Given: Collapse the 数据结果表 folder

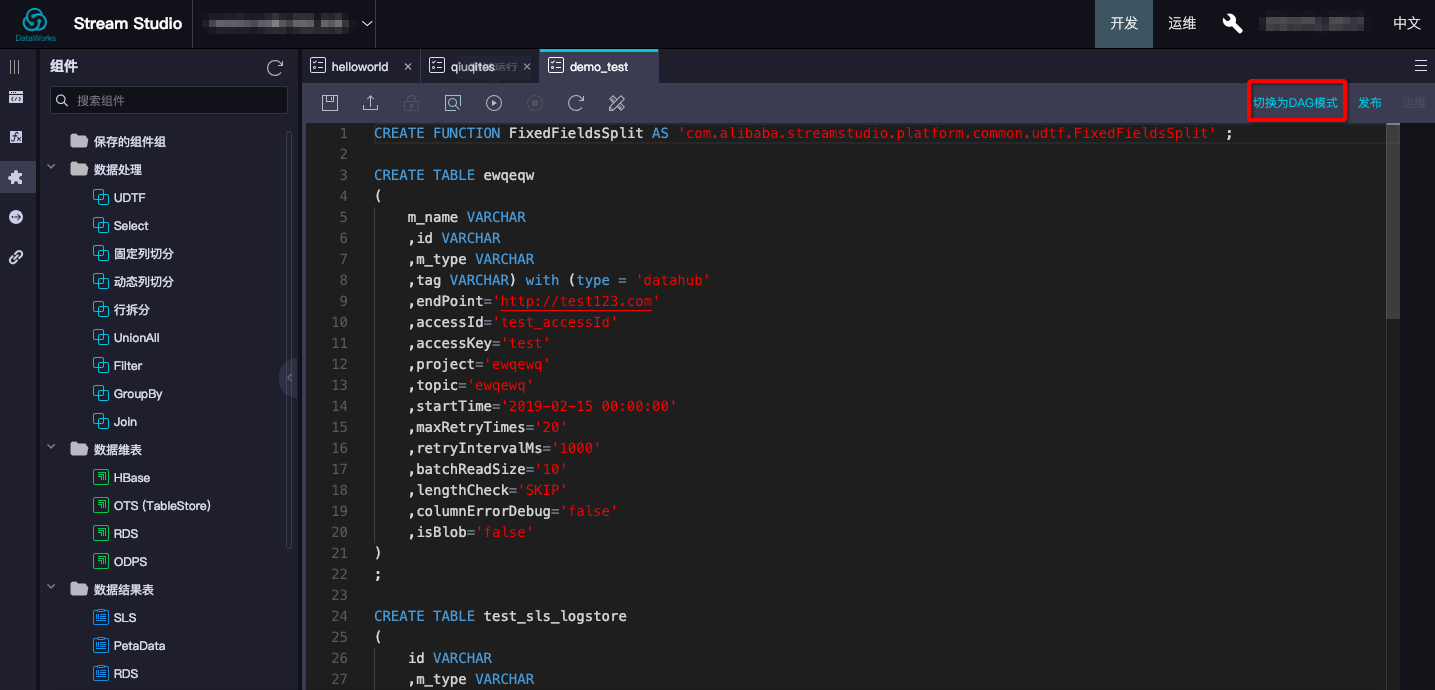Looking at the screenshot, I should point(51,589).
